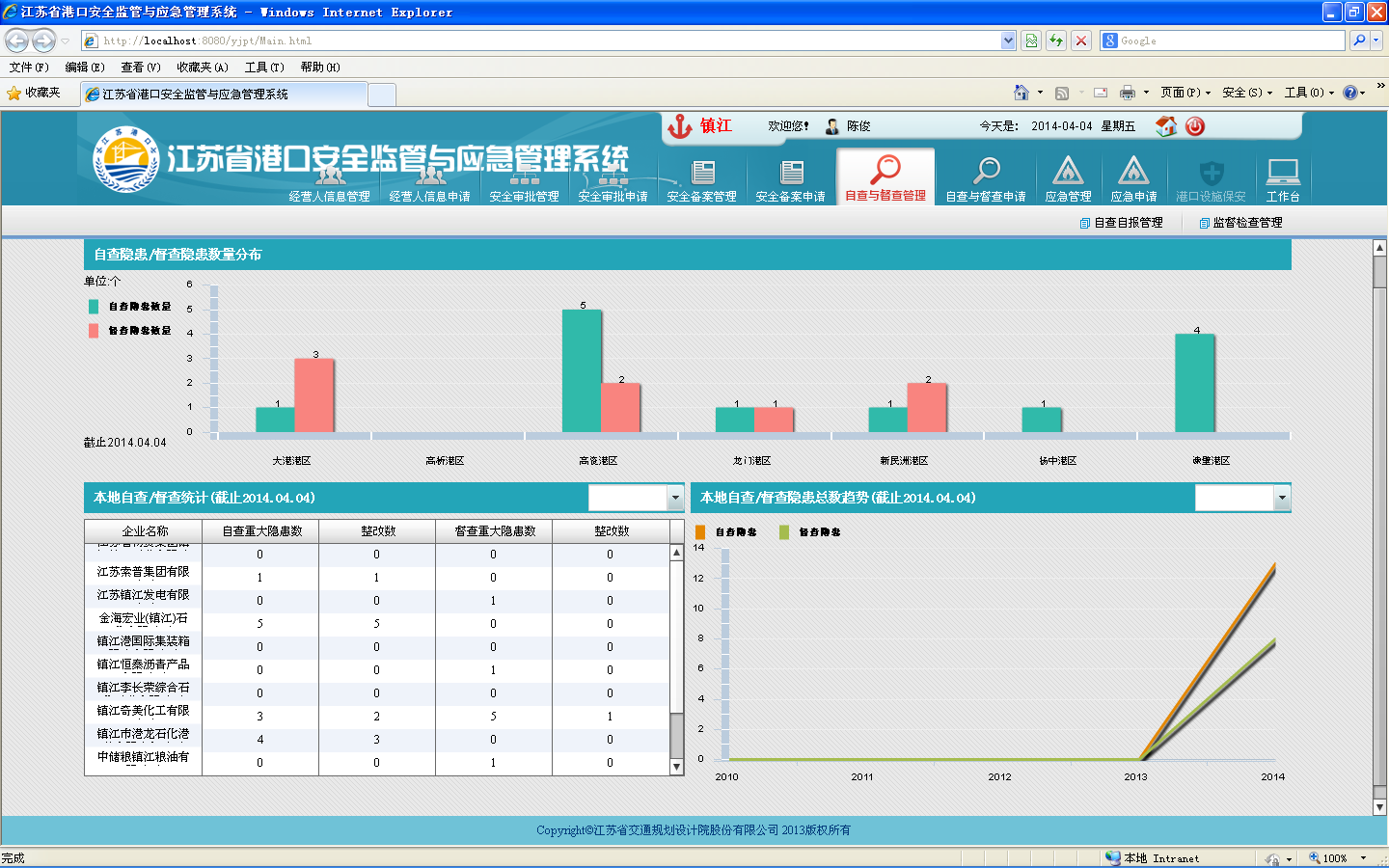The image size is (1389, 868).
Task: Expand the 本地自查/督查统计 dropdown
Action: [x=674, y=498]
